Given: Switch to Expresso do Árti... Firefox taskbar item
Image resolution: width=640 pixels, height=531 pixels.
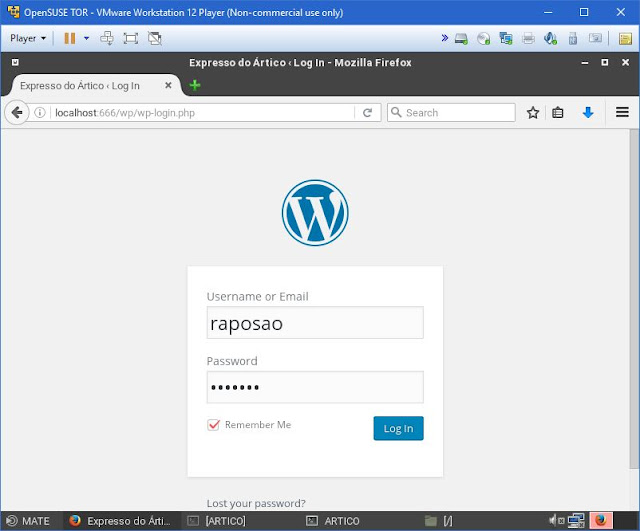Looking at the screenshot, I should tap(121, 521).
